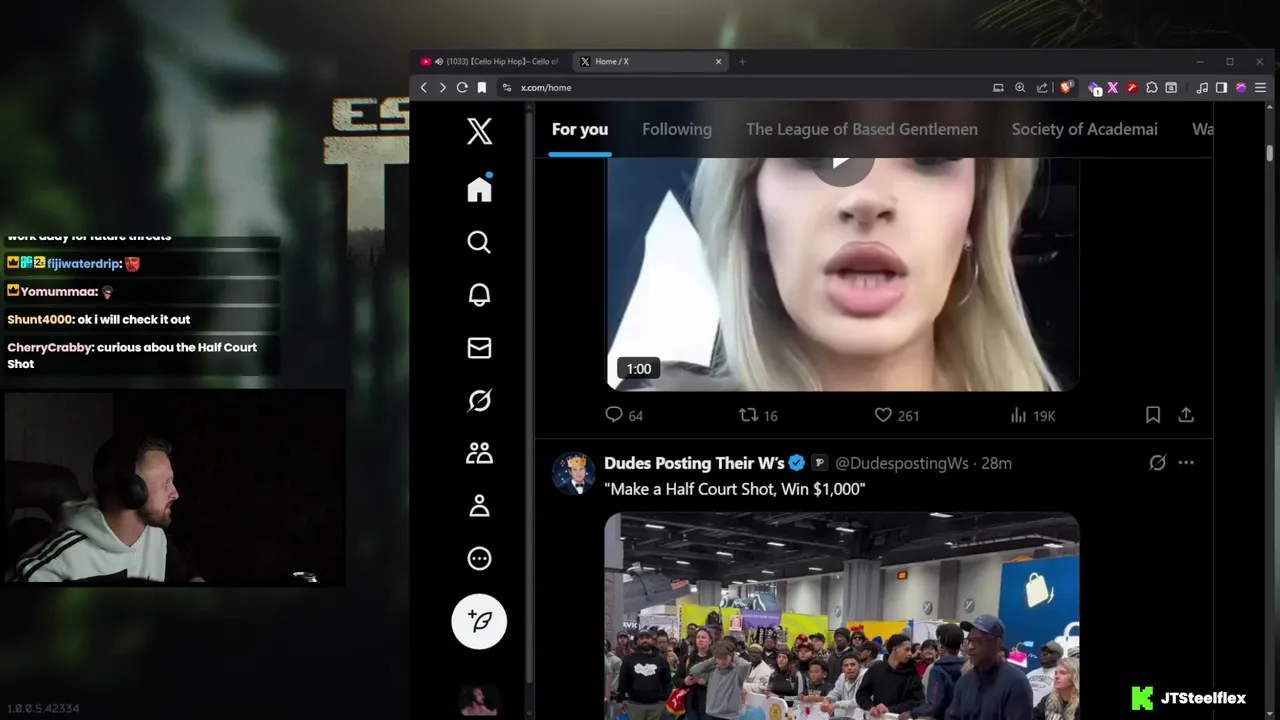The height and width of the screenshot is (720, 1280).
Task: Open the red extension icon in toolbar
Action: [x=1132, y=88]
